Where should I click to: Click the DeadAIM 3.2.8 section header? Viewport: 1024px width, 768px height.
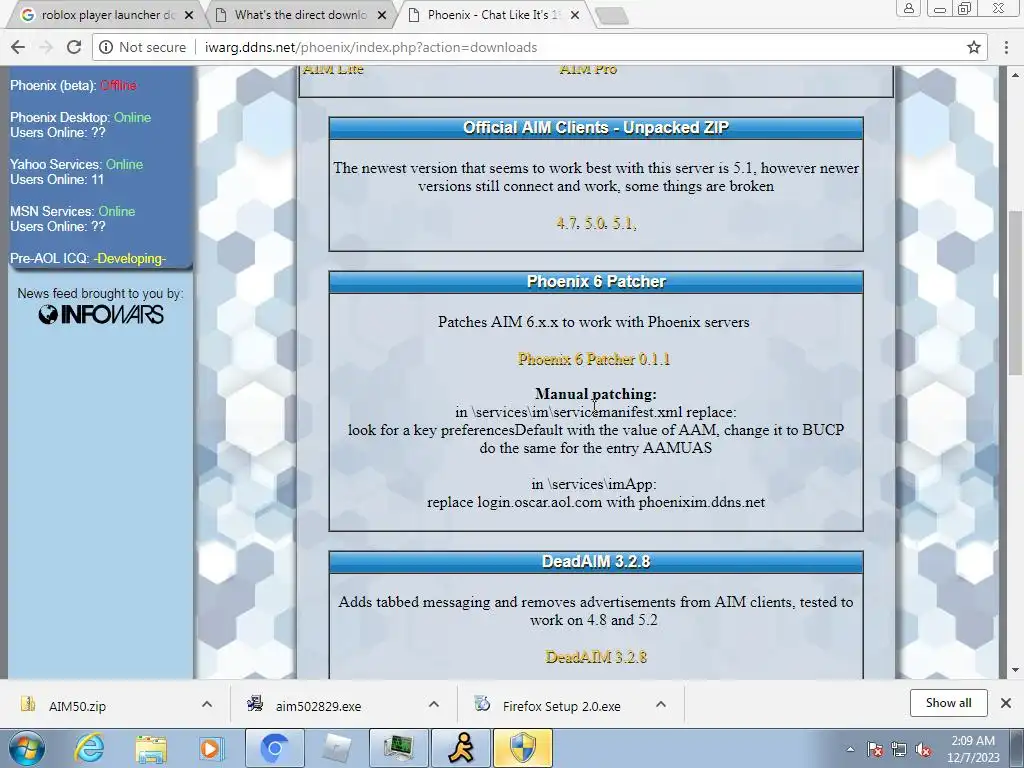point(596,562)
